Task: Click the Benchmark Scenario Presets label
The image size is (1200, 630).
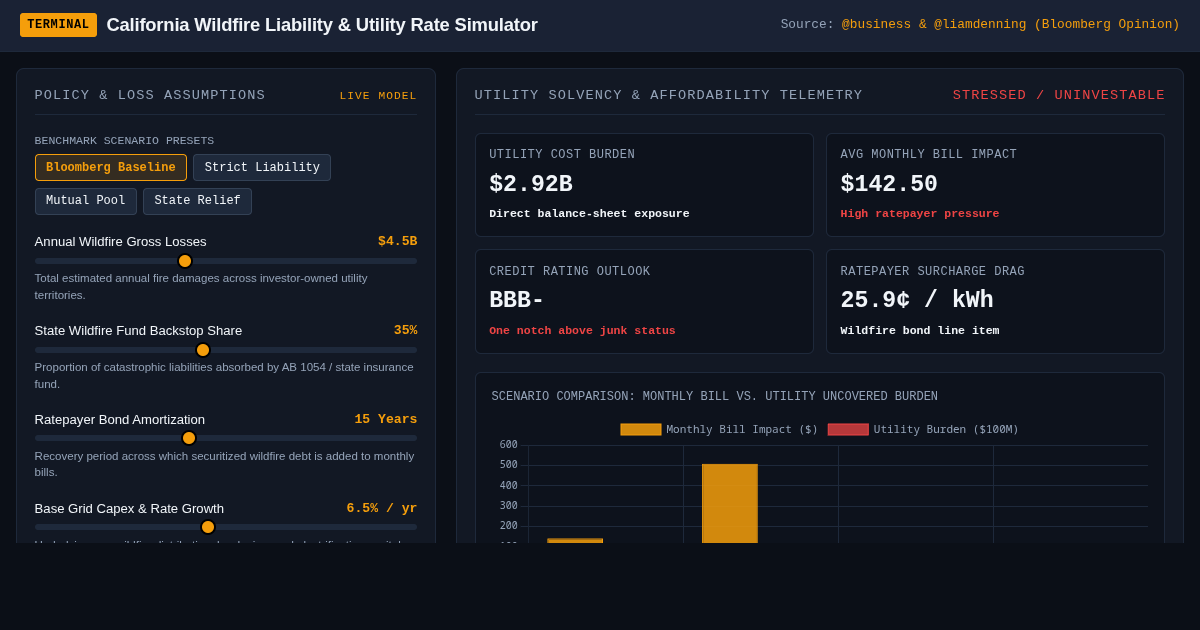Action: (124, 141)
